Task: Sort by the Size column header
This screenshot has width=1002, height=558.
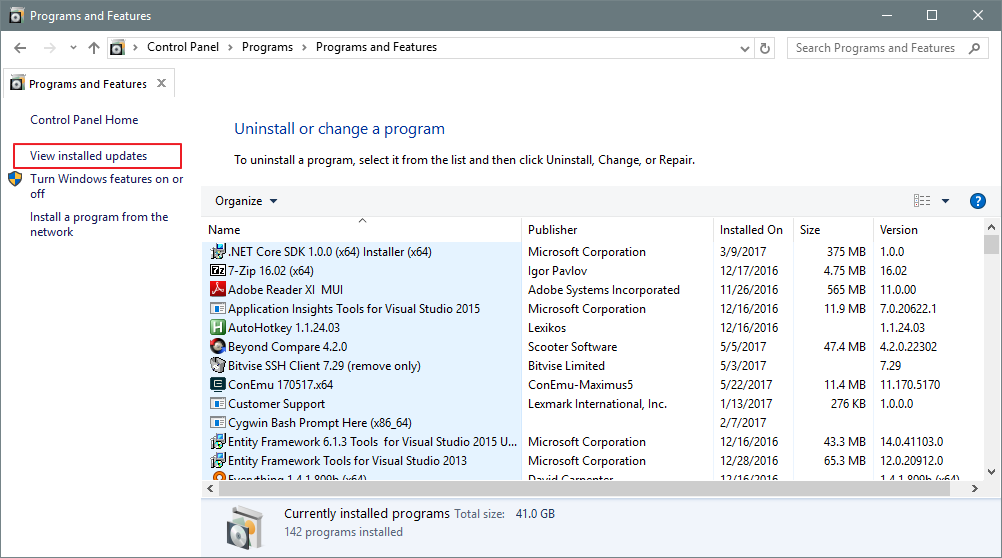Action: (833, 229)
